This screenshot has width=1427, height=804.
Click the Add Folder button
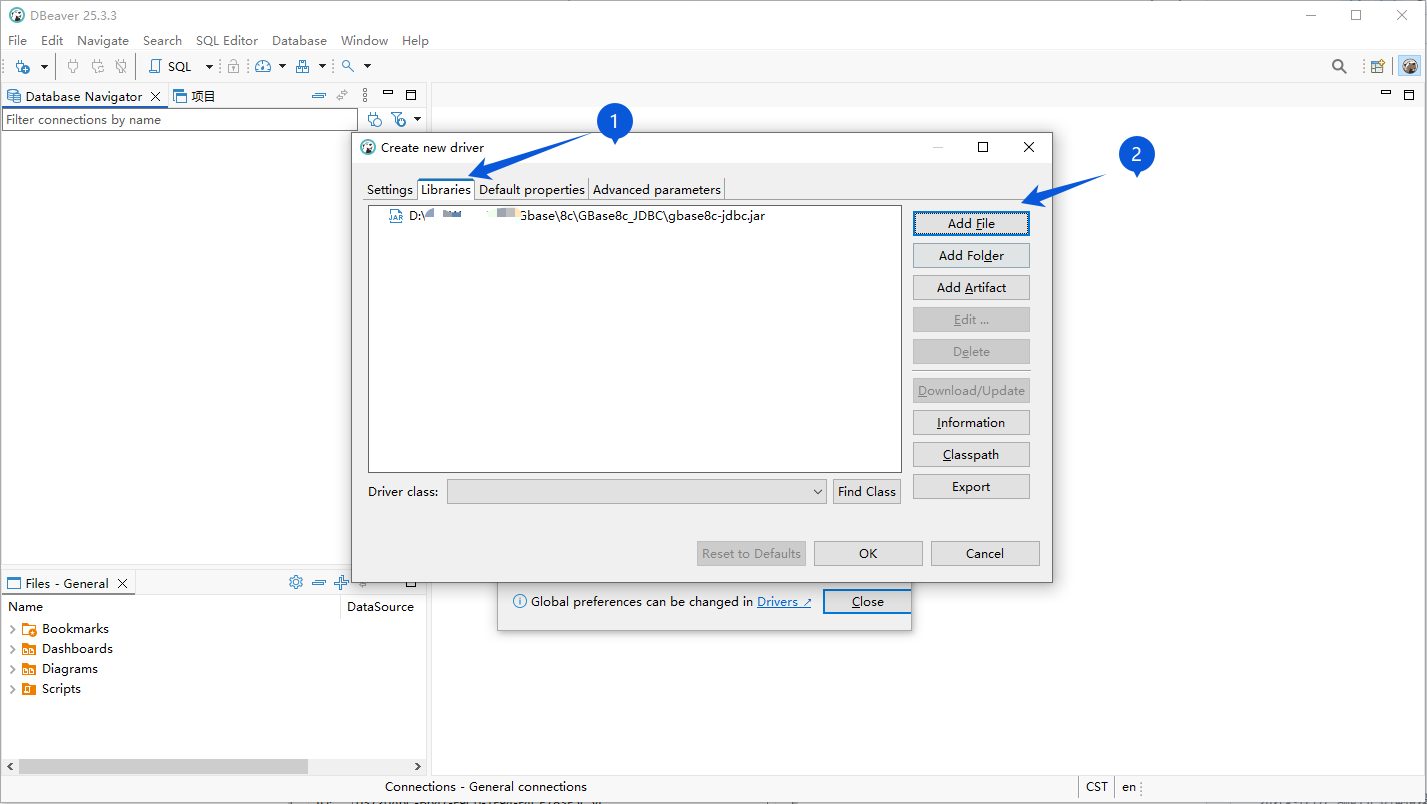point(971,256)
